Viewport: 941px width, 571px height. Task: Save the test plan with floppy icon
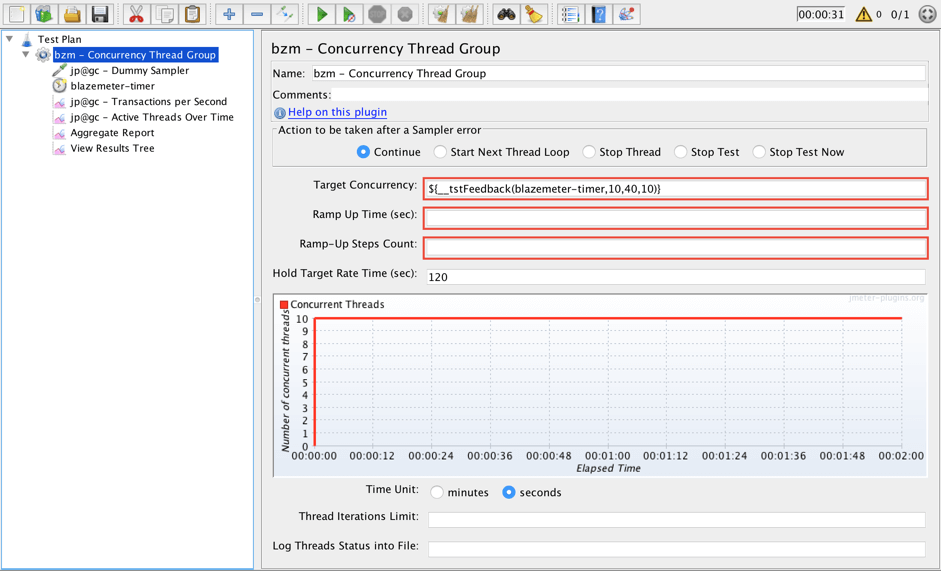[x=100, y=14]
